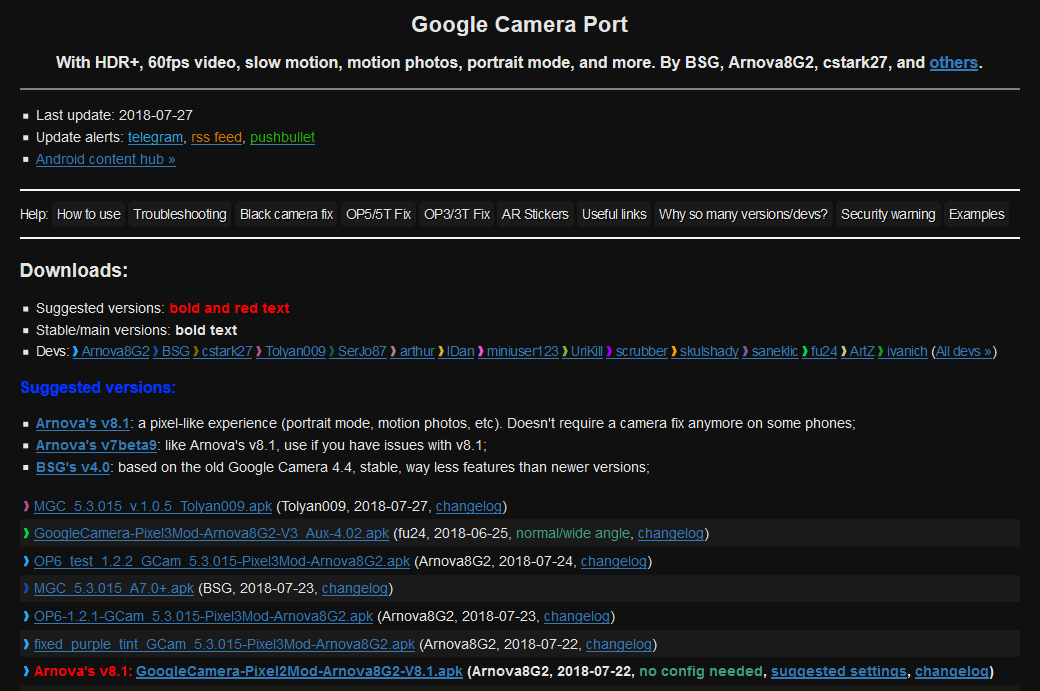The width and height of the screenshot is (1040, 691).
Task: Open Why so many versions/devs section
Action: [744, 214]
